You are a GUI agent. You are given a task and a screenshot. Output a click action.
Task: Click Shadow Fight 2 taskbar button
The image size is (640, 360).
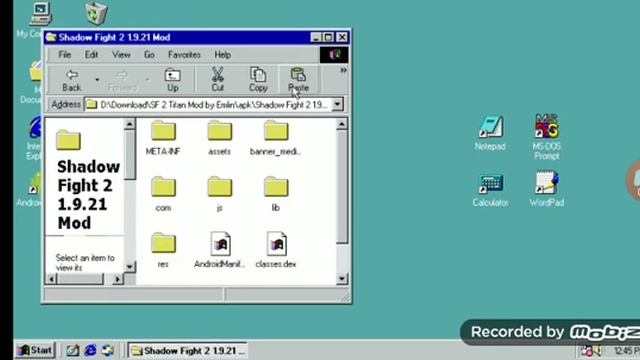click(x=188, y=351)
